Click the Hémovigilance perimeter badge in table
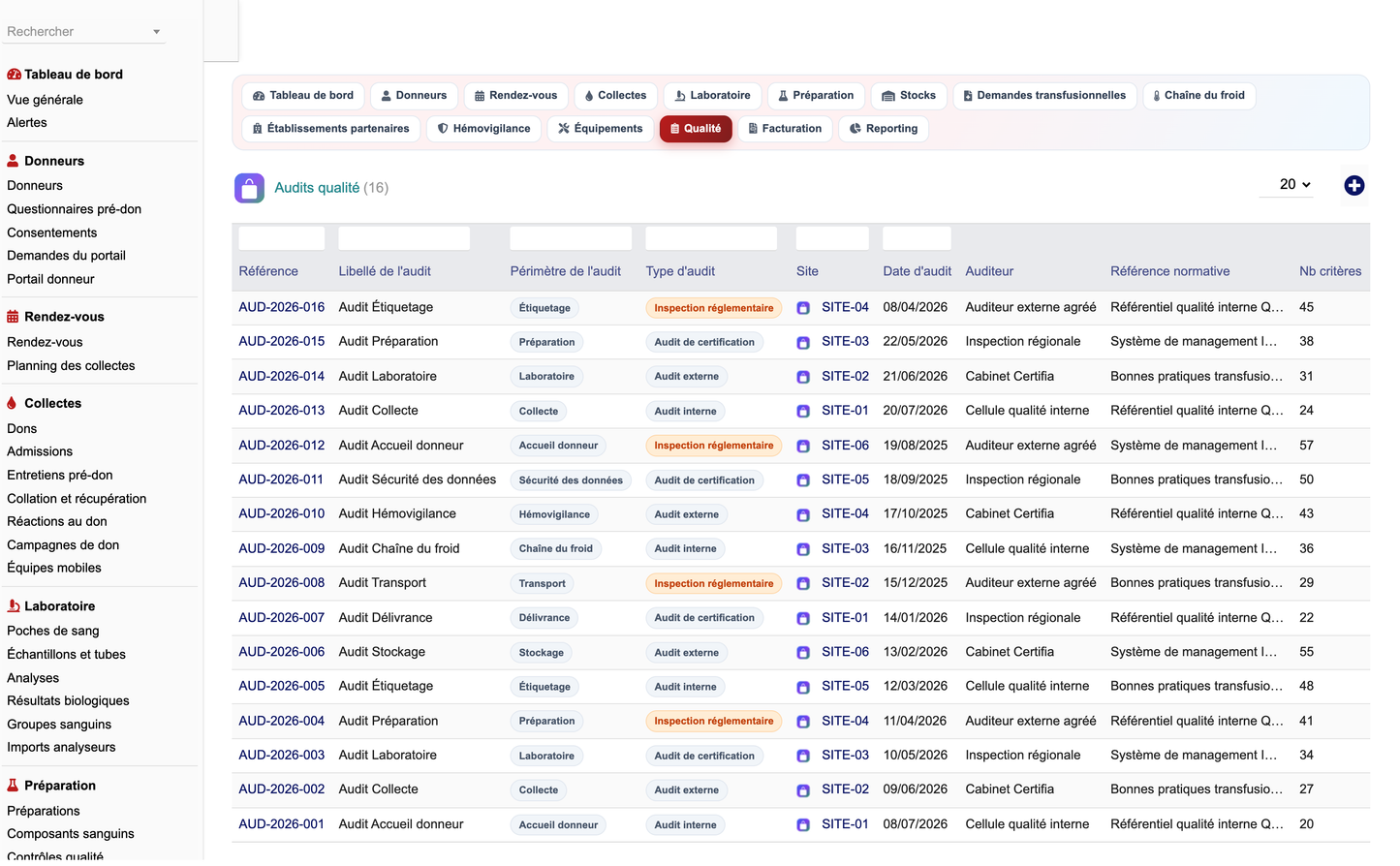The image size is (1400, 866). click(x=554, y=515)
